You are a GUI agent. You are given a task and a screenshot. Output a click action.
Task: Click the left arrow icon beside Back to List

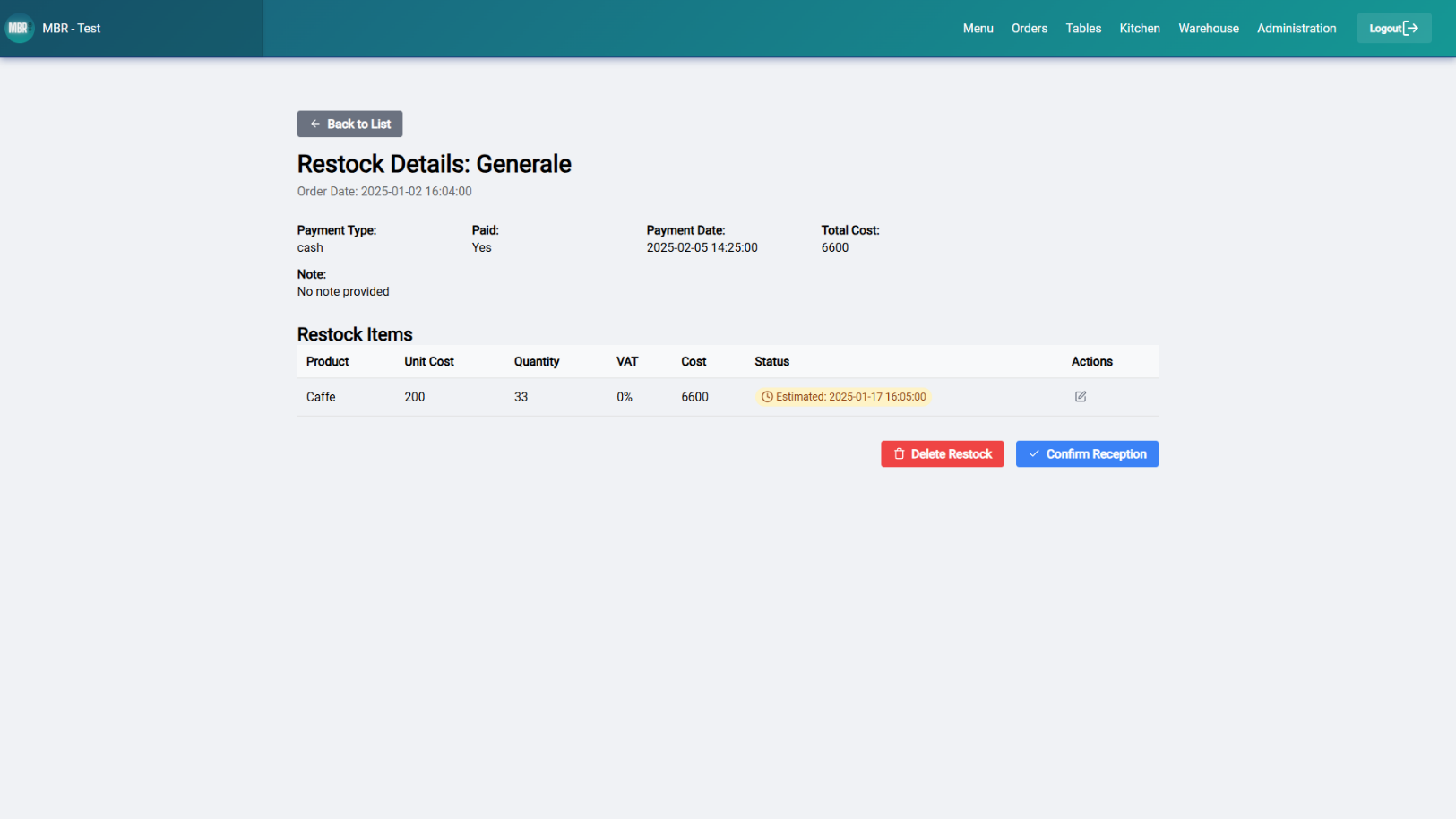[x=314, y=124]
